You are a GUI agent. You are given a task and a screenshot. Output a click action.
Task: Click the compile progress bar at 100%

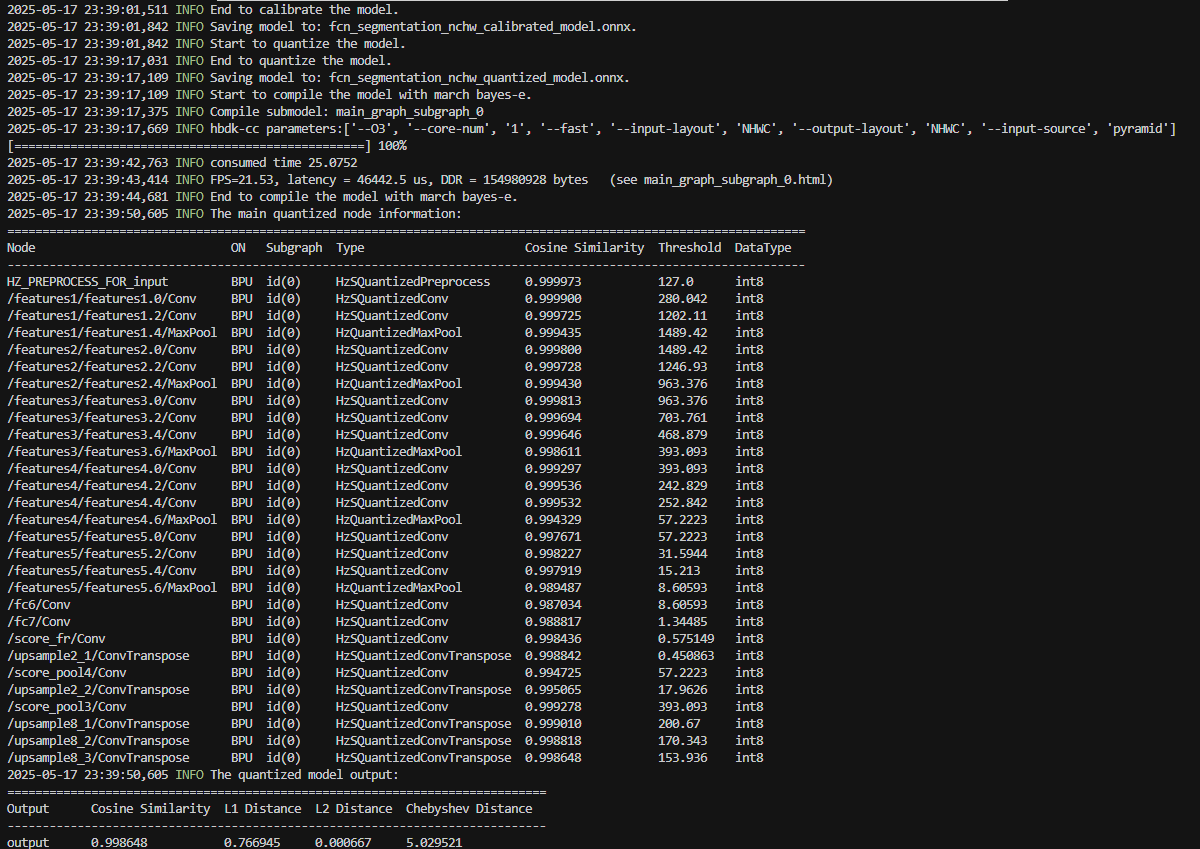190,146
